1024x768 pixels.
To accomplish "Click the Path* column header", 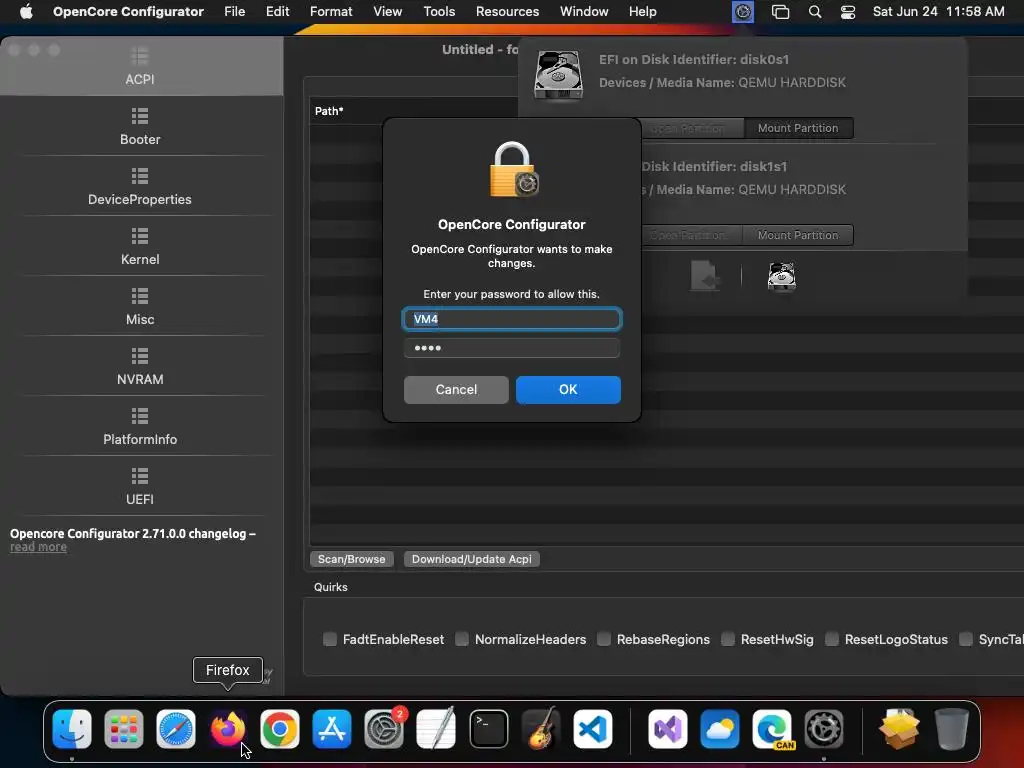I will [329, 111].
